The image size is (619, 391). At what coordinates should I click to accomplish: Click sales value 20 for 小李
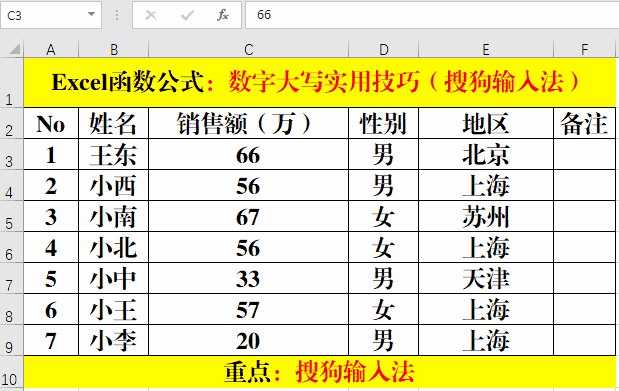[248, 340]
